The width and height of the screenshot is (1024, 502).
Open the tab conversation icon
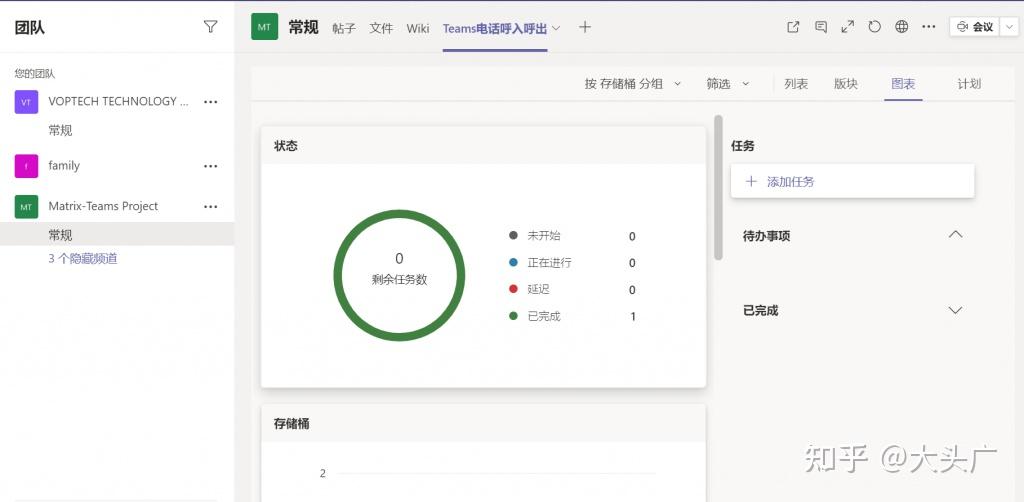point(821,27)
